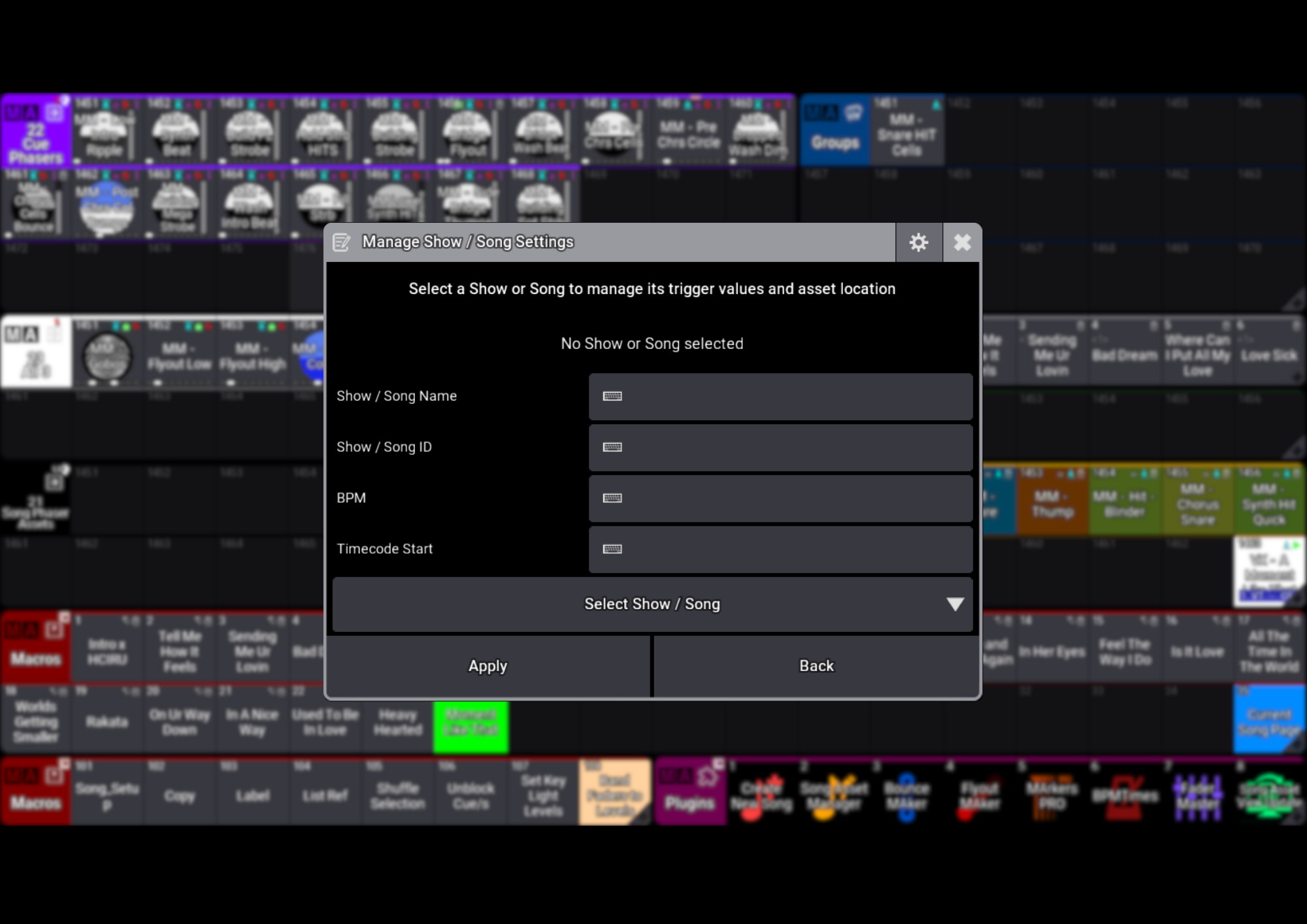Trigger the Used To Be In Love macro
The height and width of the screenshot is (924, 1307).
coord(325,720)
